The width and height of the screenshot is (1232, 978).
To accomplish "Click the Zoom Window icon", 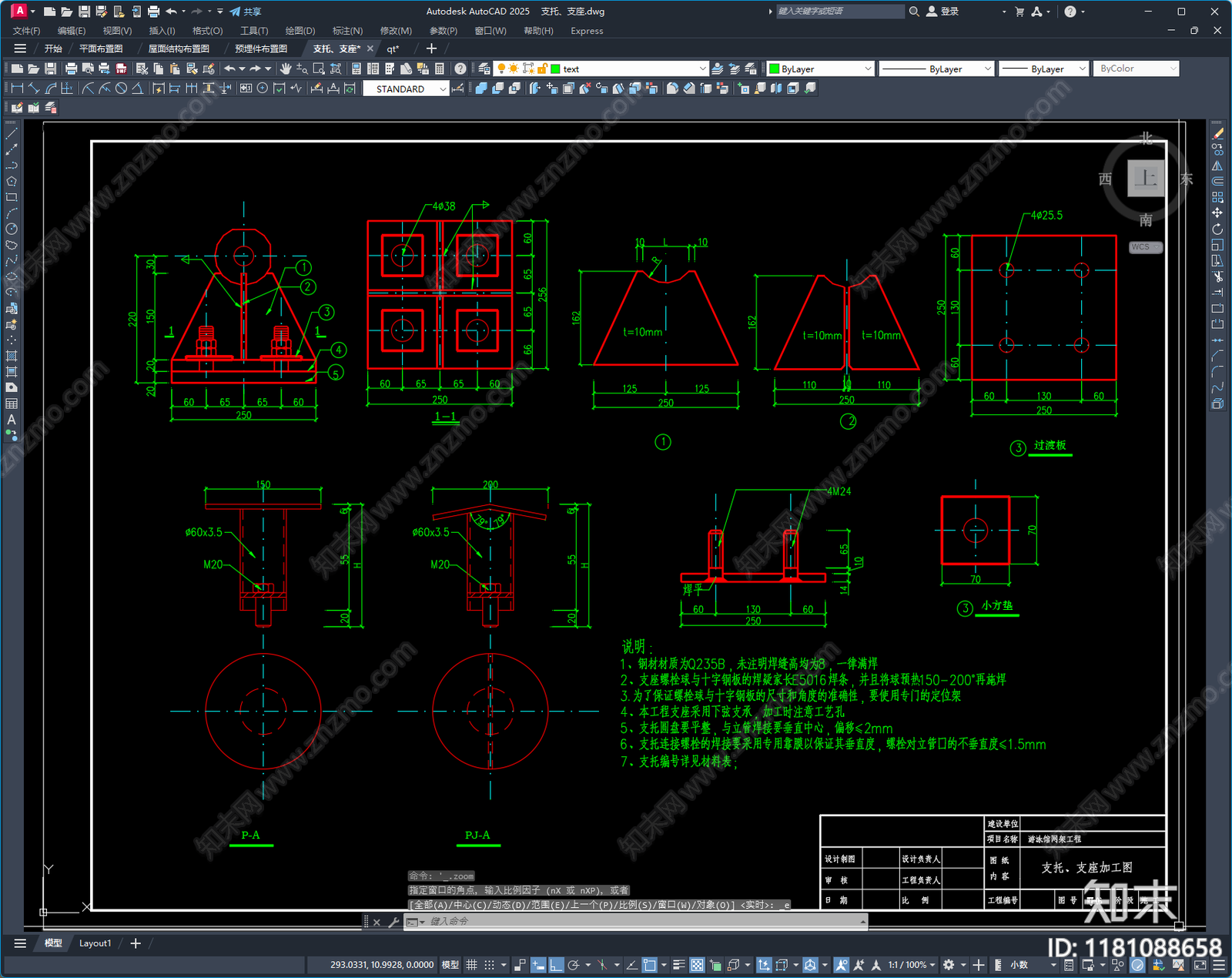I will point(319,69).
